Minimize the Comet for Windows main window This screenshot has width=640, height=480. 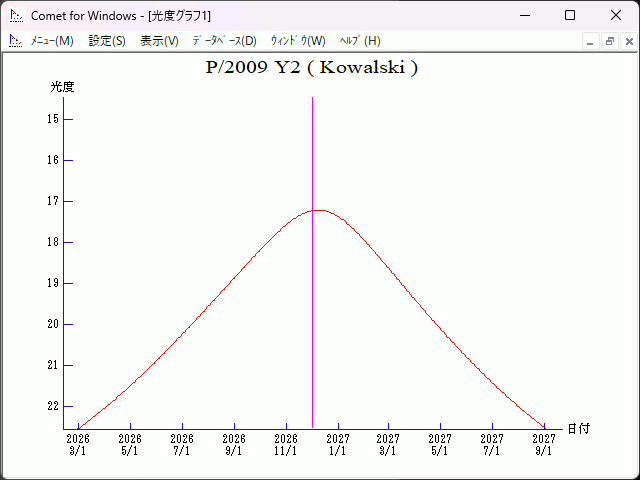tap(523, 16)
